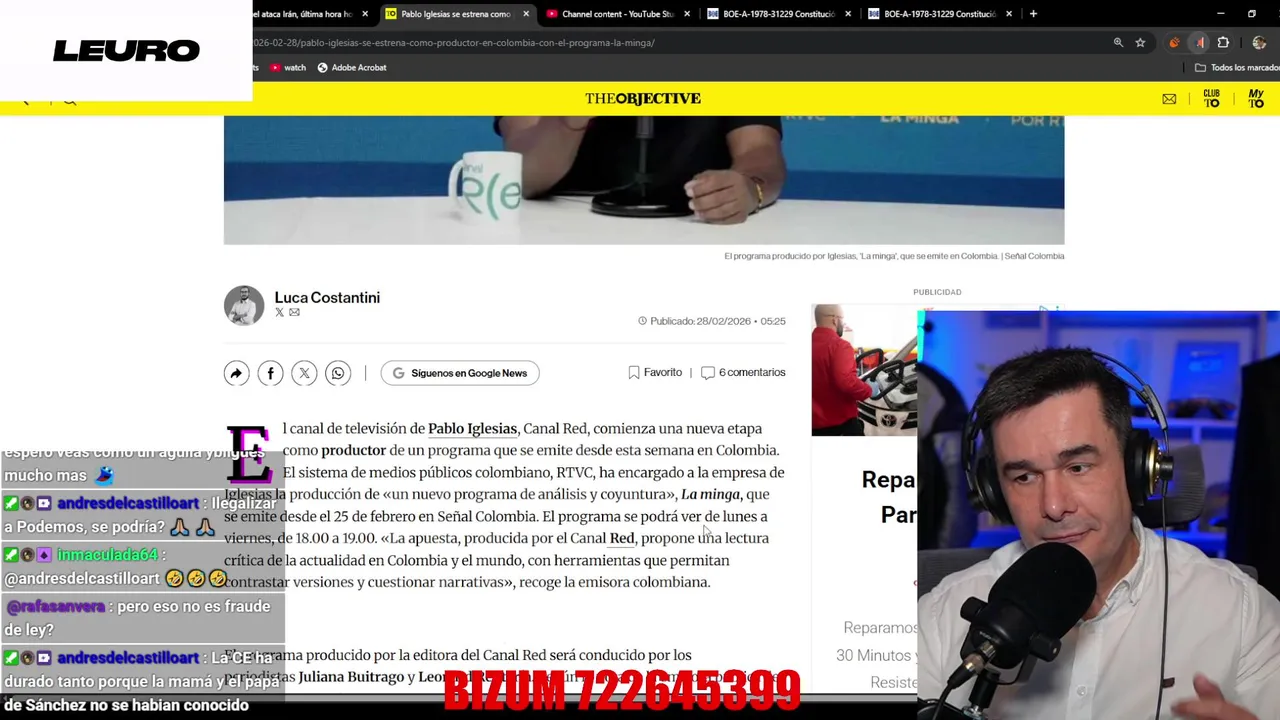Click chat username inmaculada64

click(107, 554)
